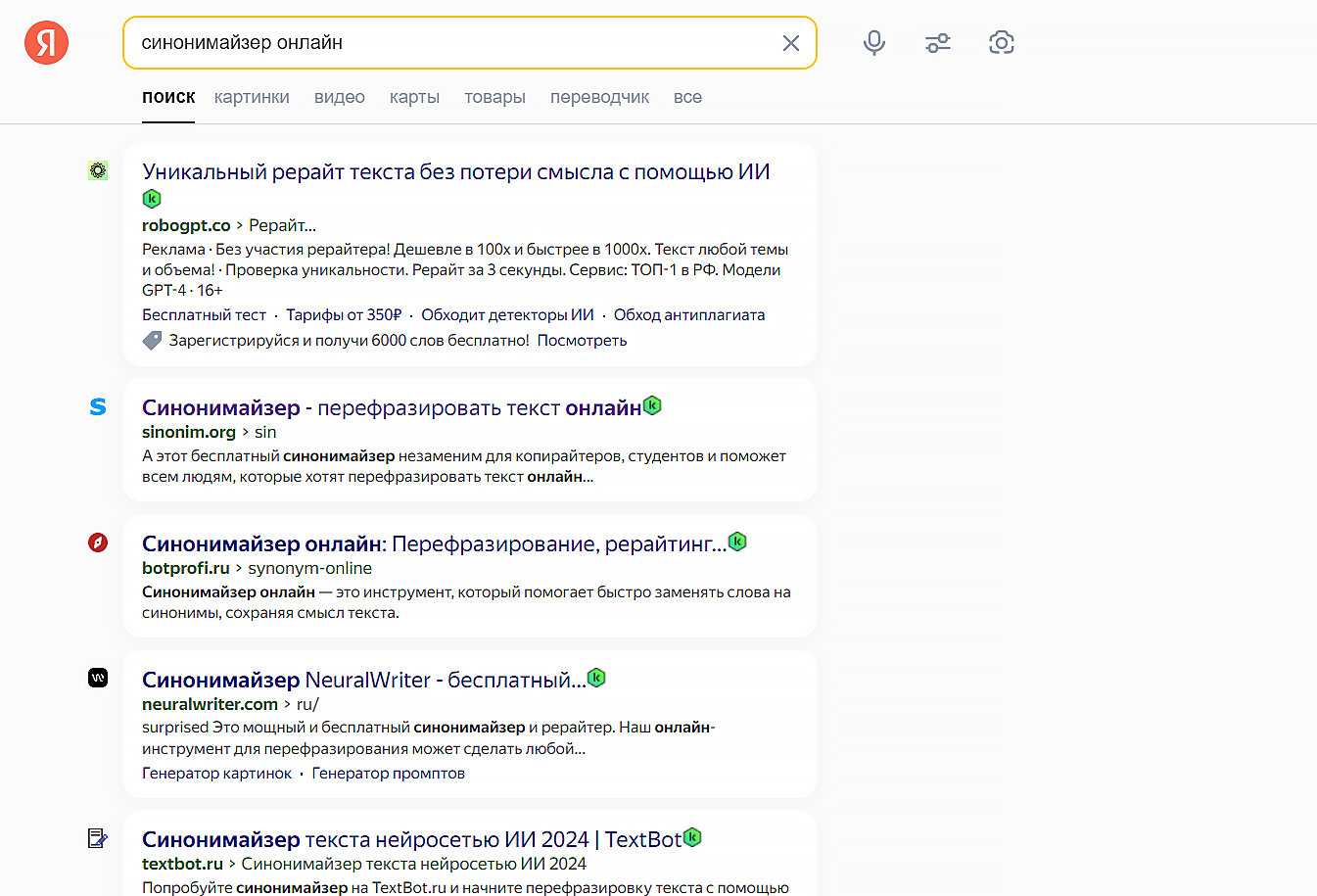Click the promo tag icon in robogpt ad
Screen dimensions: 1317x896
pos(152,341)
